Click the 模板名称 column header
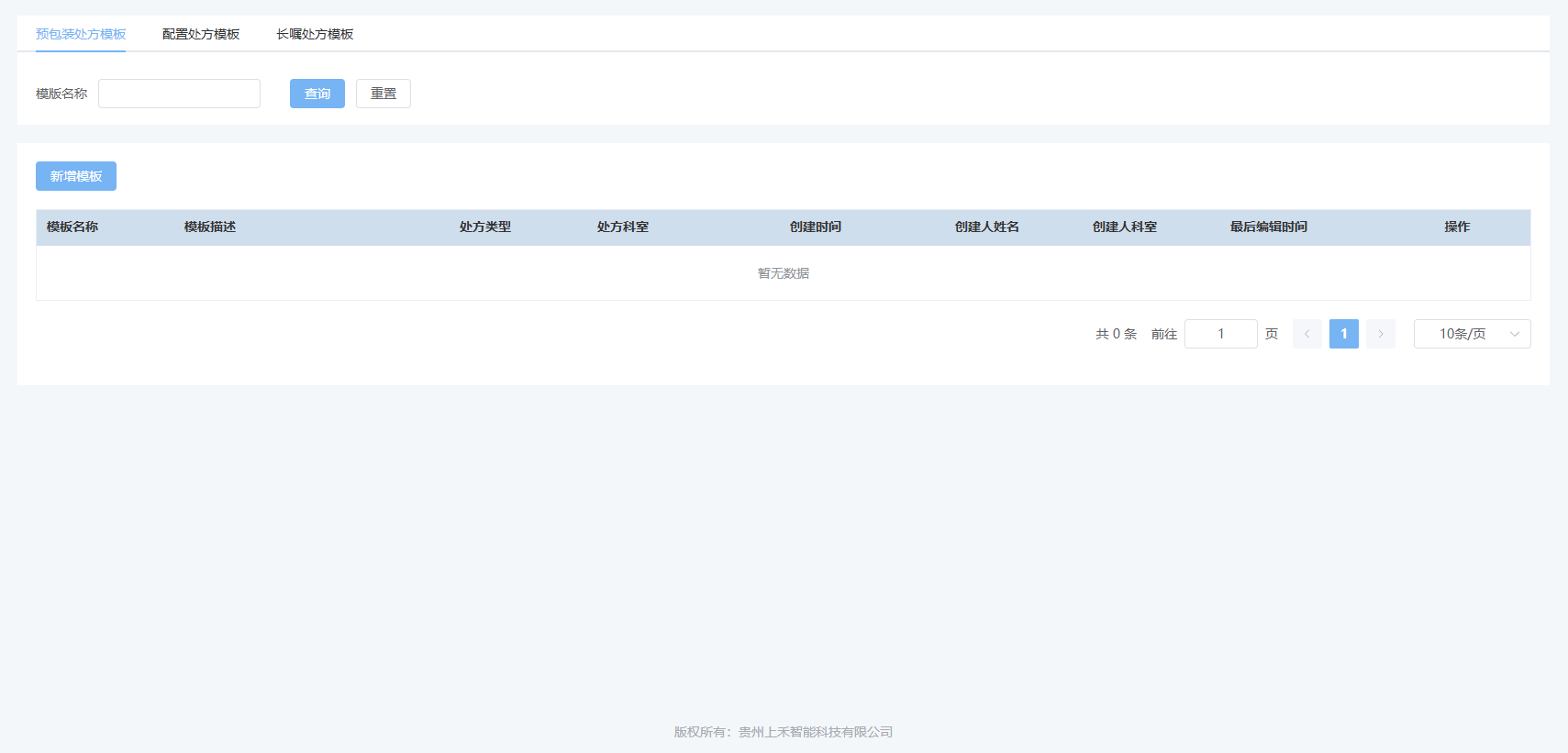Viewport: 1568px width, 753px height. 72,227
